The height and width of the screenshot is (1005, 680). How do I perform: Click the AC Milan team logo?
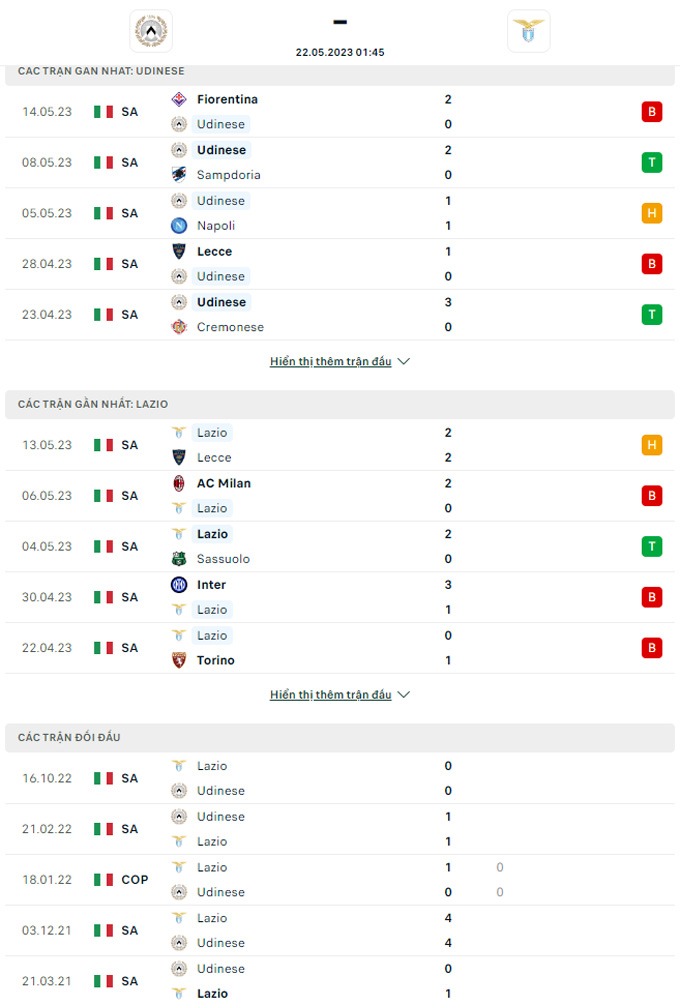[x=179, y=483]
